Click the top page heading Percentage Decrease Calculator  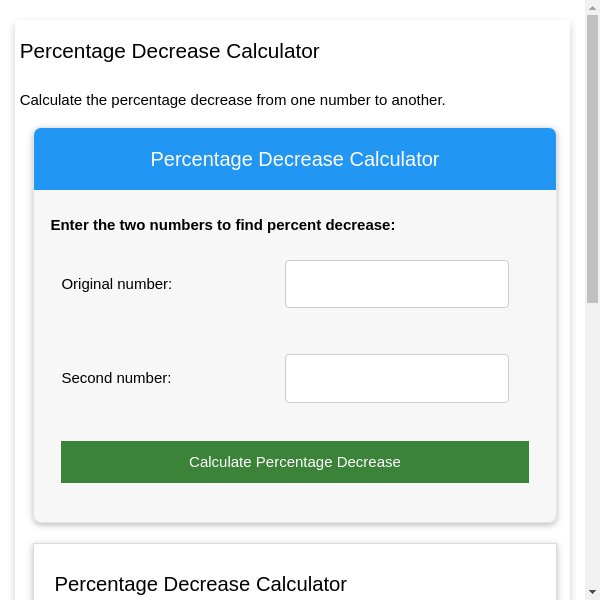pos(170,51)
